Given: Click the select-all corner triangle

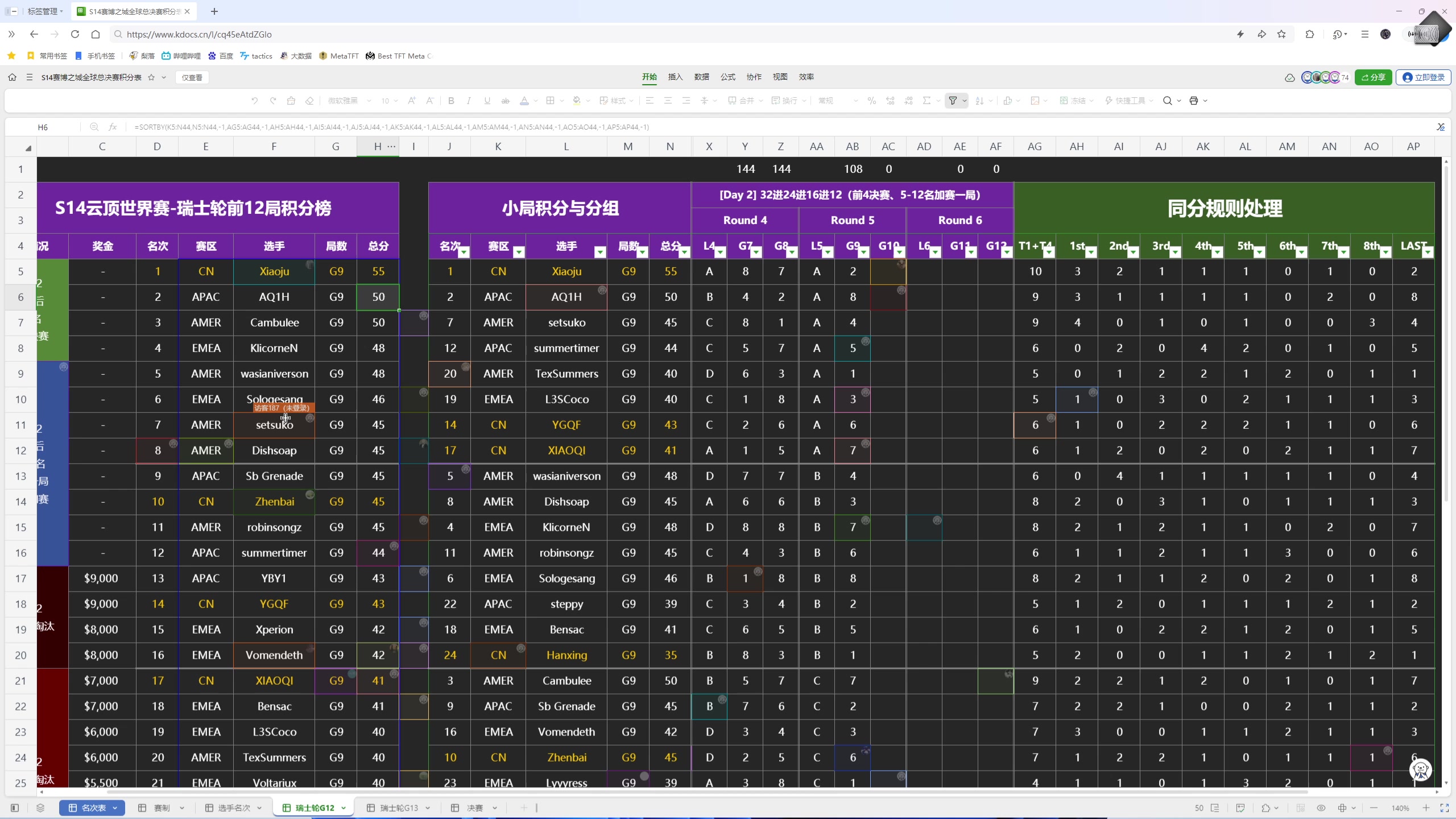Looking at the screenshot, I should (x=27, y=148).
